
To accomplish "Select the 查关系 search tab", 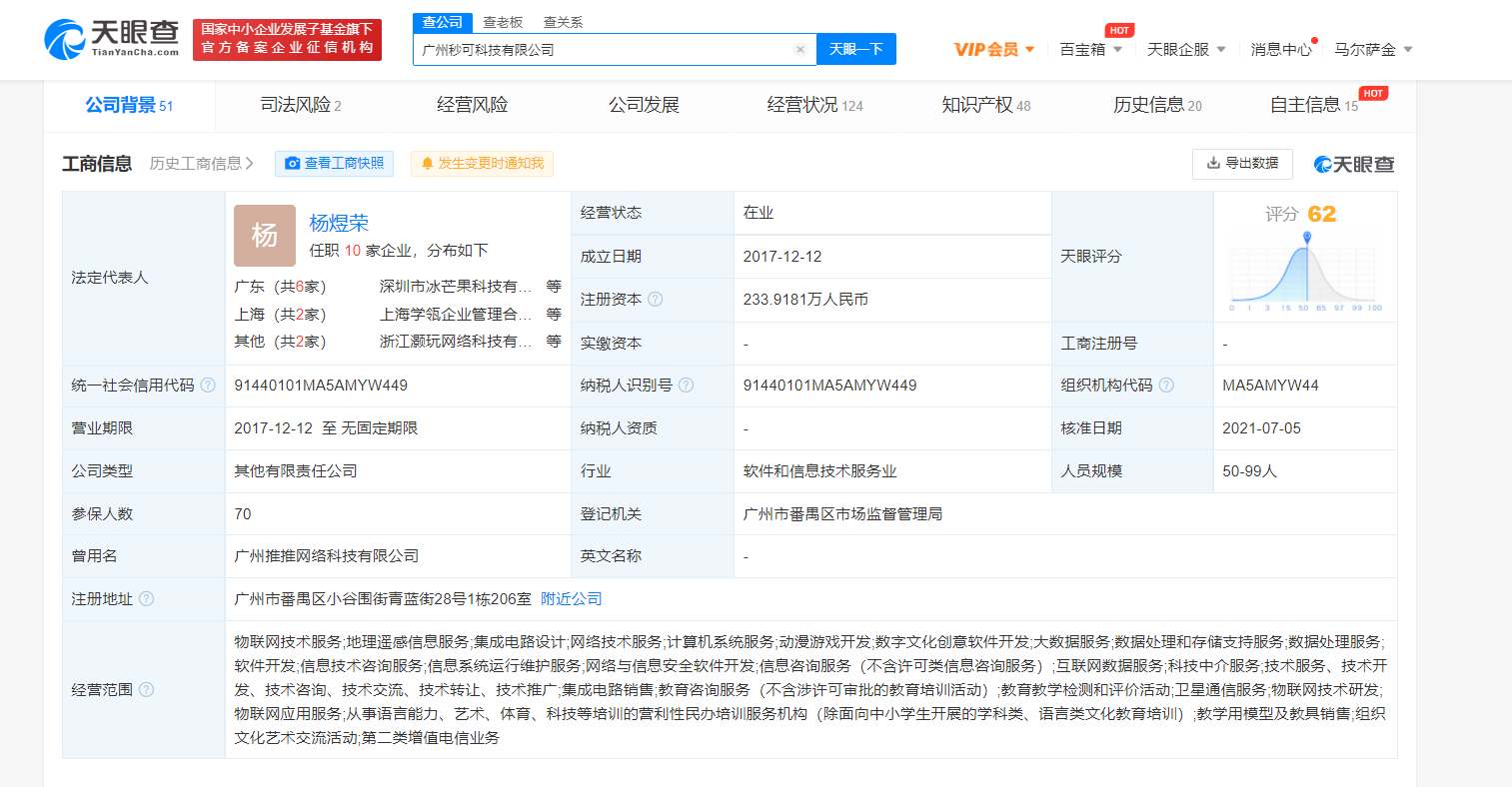I will [x=563, y=22].
